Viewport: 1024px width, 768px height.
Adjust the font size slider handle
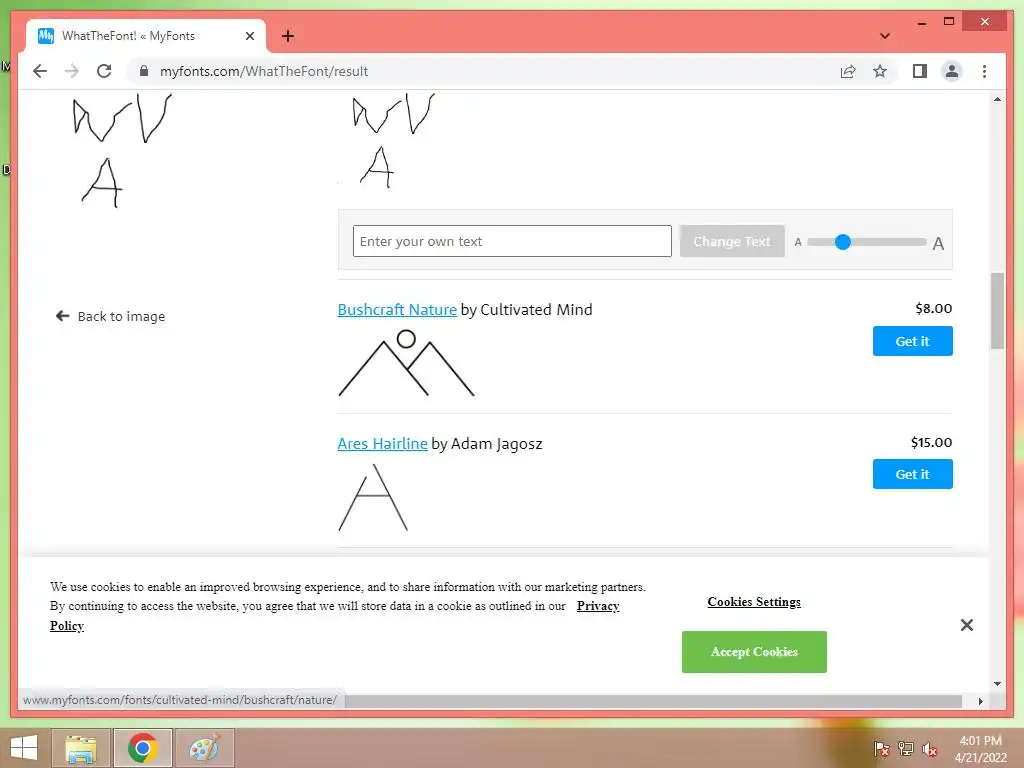(842, 242)
